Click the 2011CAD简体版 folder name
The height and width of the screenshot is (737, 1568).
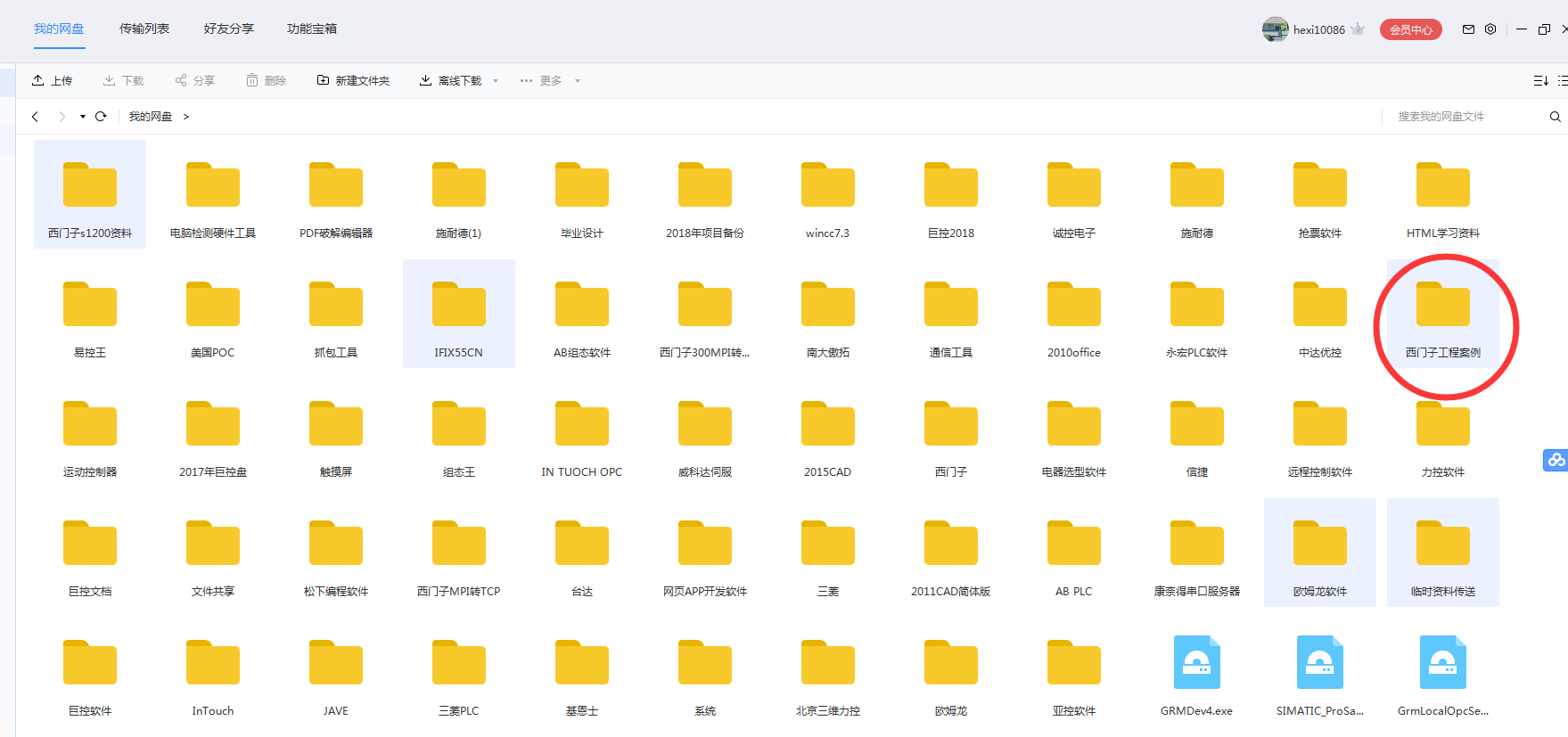[x=951, y=592]
